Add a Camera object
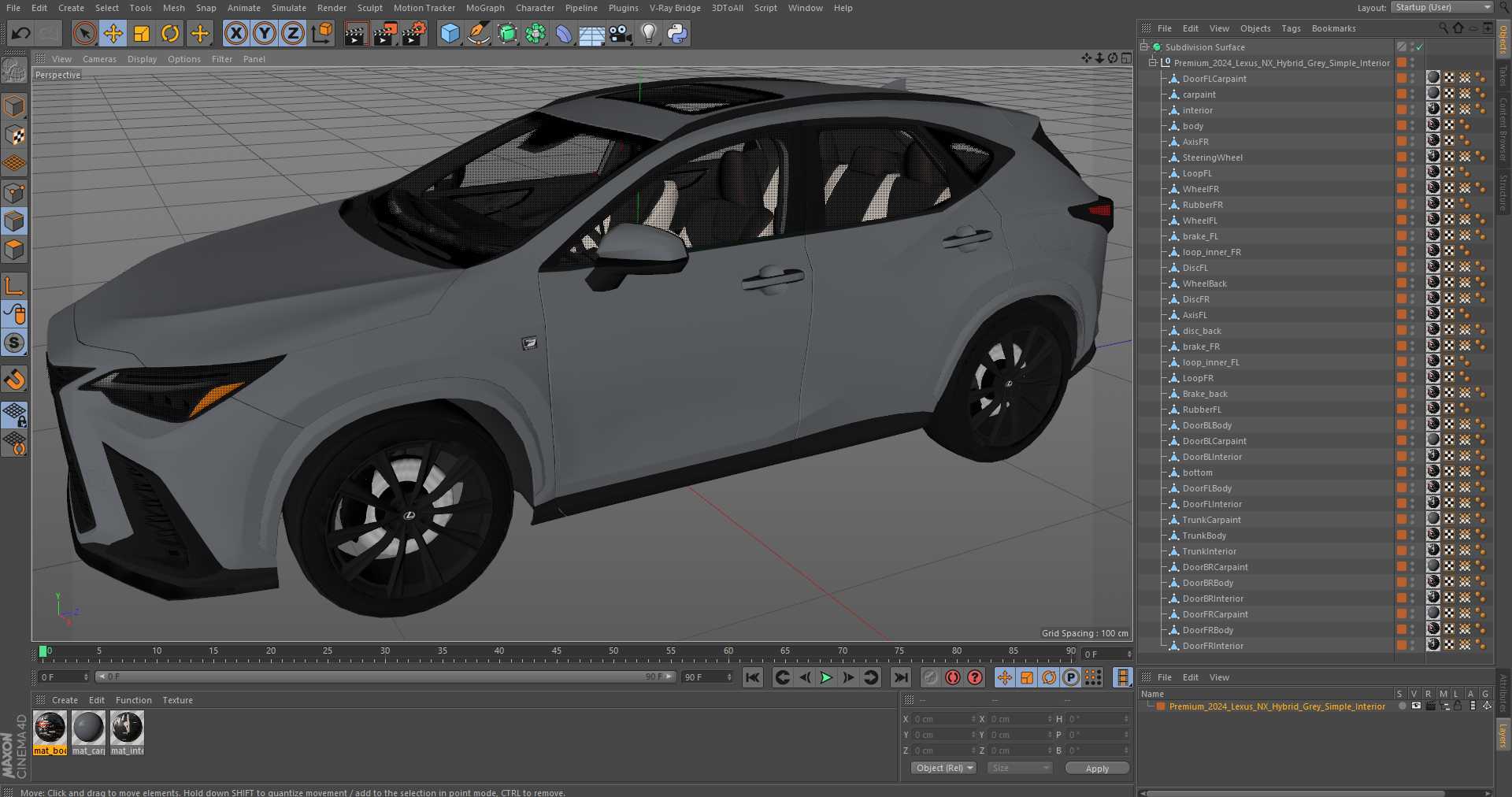Viewport: 1512px width, 797px height. [621, 33]
